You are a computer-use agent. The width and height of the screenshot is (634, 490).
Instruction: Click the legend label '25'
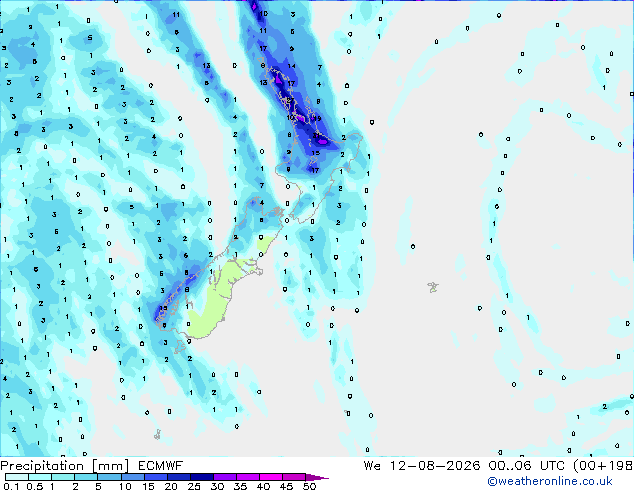tap(194, 486)
